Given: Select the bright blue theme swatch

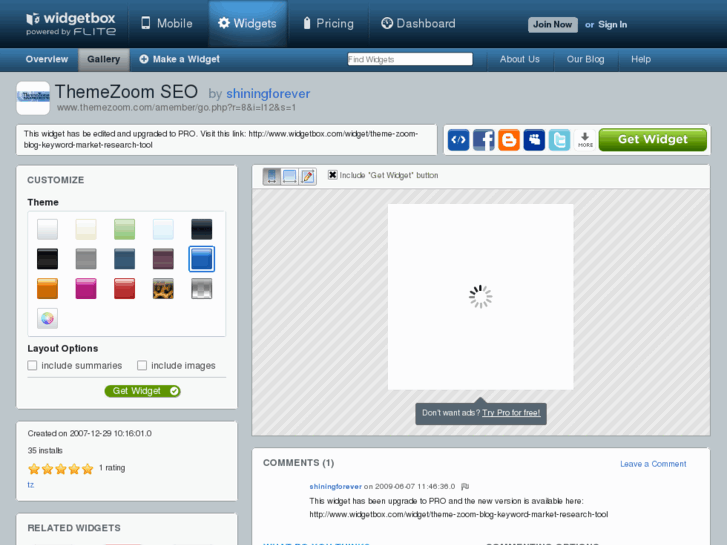Looking at the screenshot, I should click(202, 259).
